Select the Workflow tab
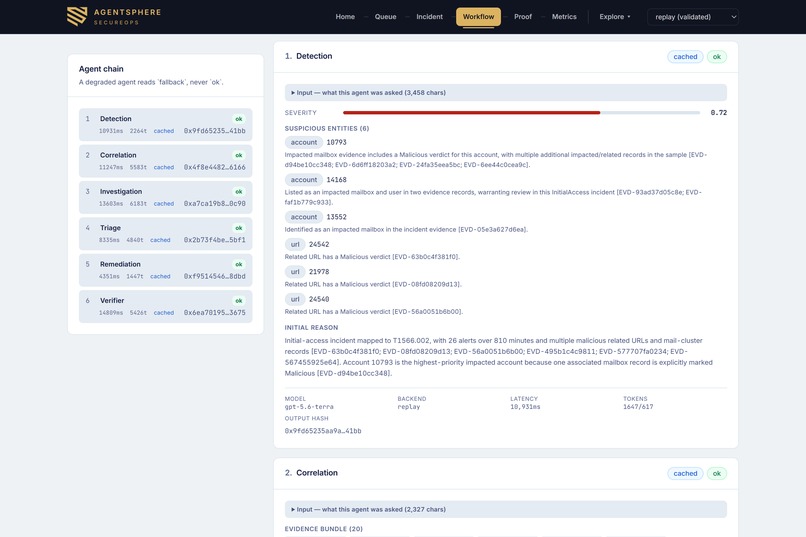The image size is (806, 537). (x=478, y=16)
